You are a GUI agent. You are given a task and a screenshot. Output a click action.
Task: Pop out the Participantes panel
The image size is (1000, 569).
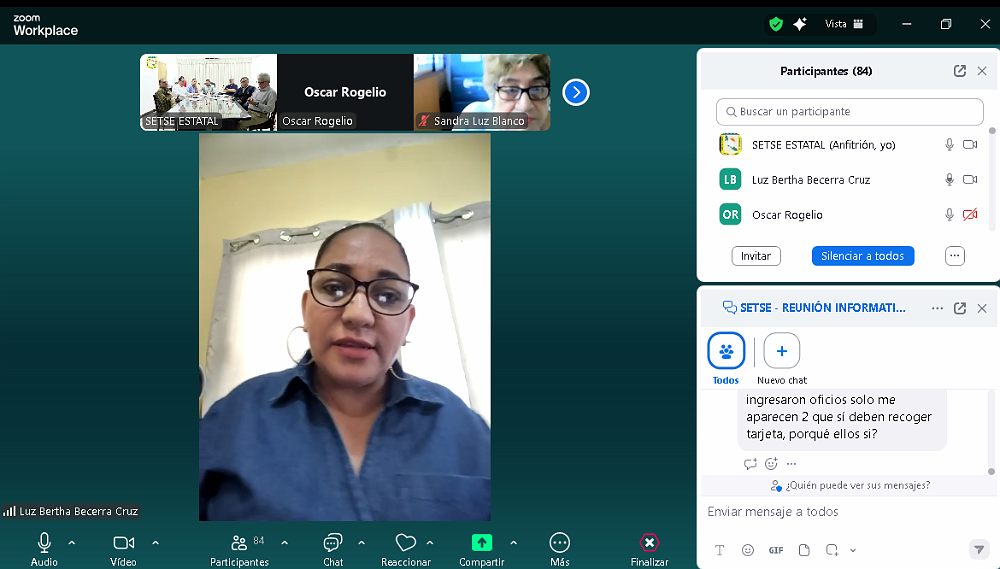click(960, 71)
